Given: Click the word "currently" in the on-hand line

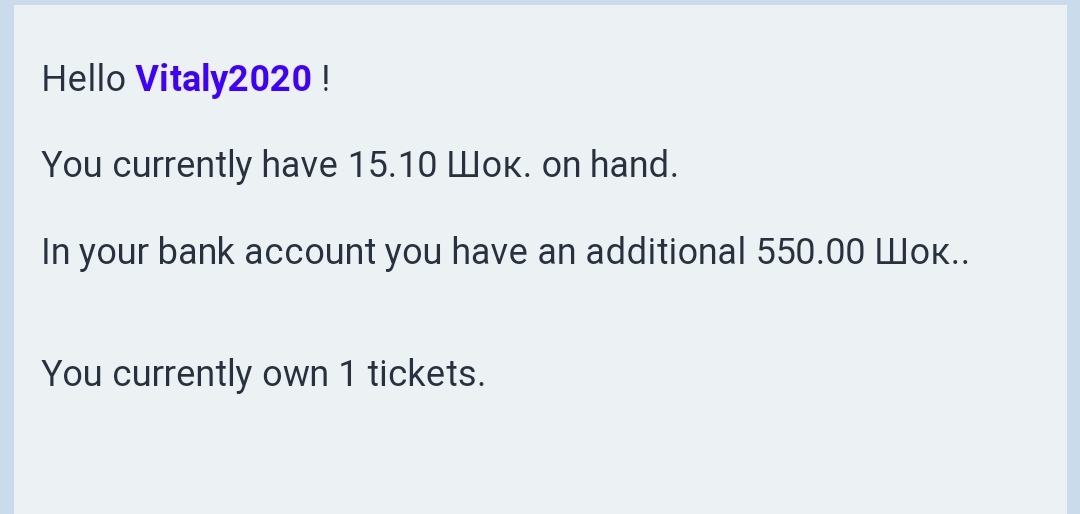Looking at the screenshot, I should pos(182,165).
